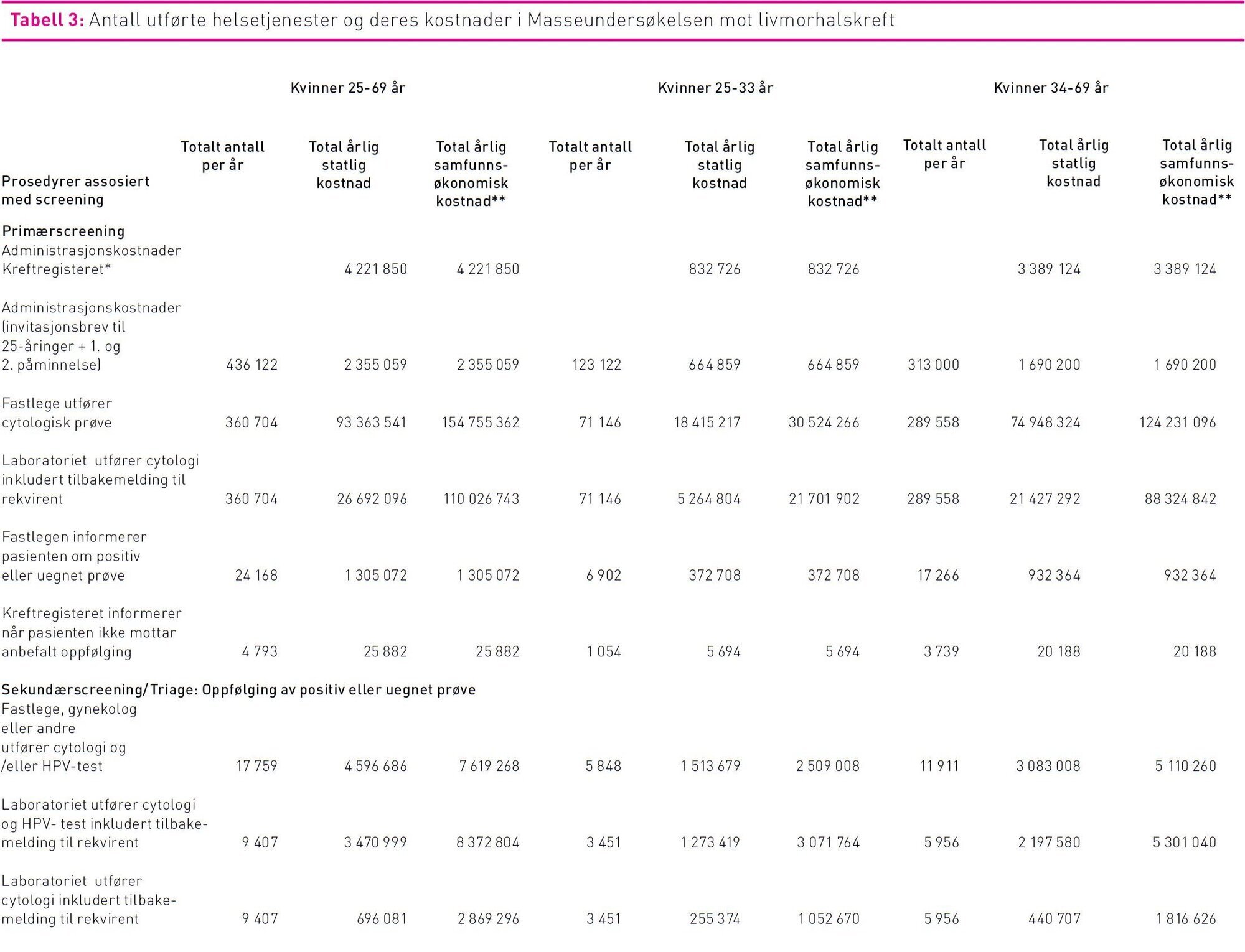
Task: Click the value 4 793
Action: pos(260,651)
